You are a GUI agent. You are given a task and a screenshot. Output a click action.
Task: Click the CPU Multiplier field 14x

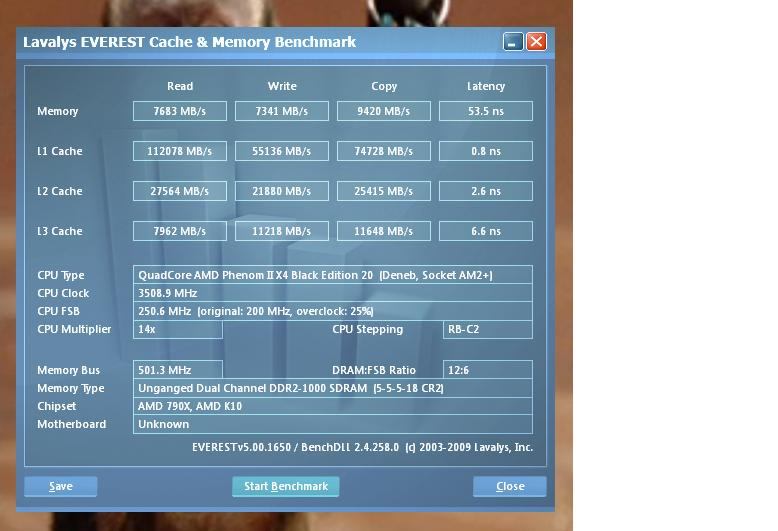pos(178,329)
